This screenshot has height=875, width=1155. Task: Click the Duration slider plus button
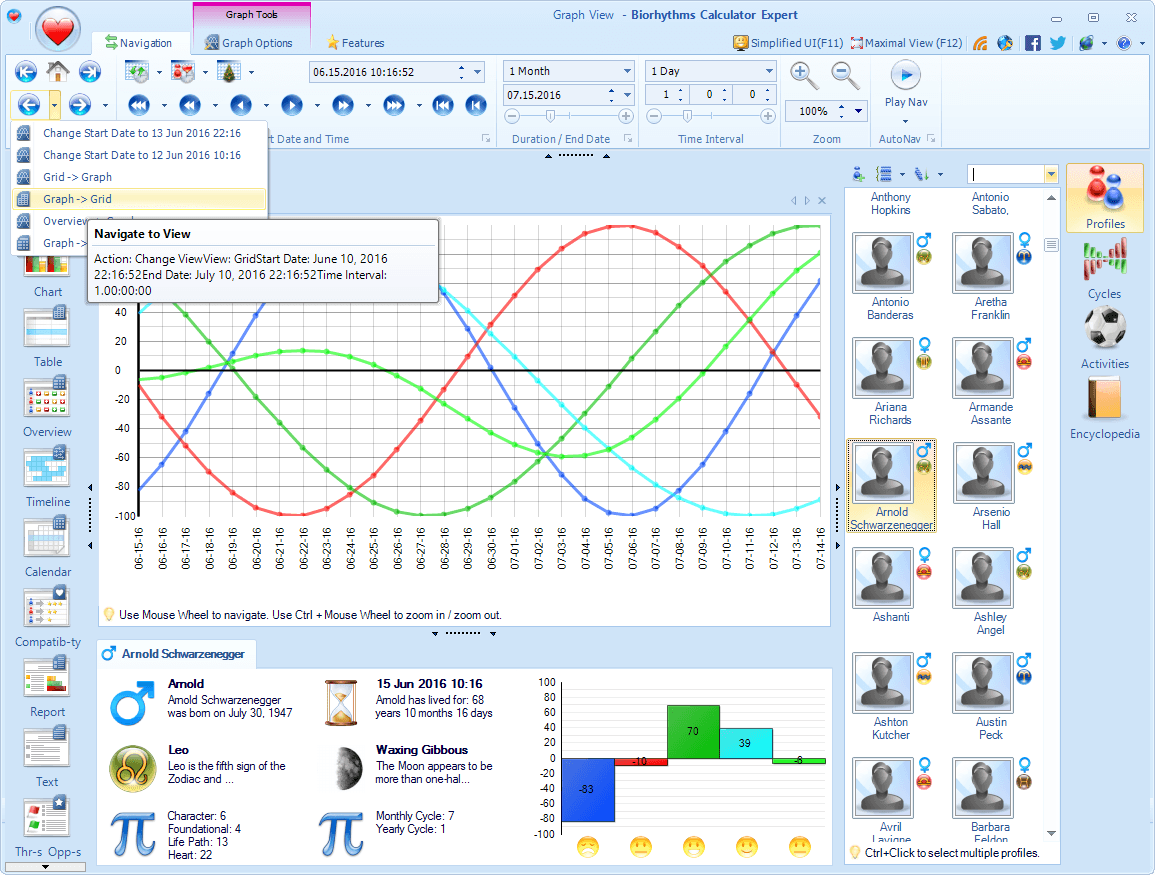tap(625, 116)
